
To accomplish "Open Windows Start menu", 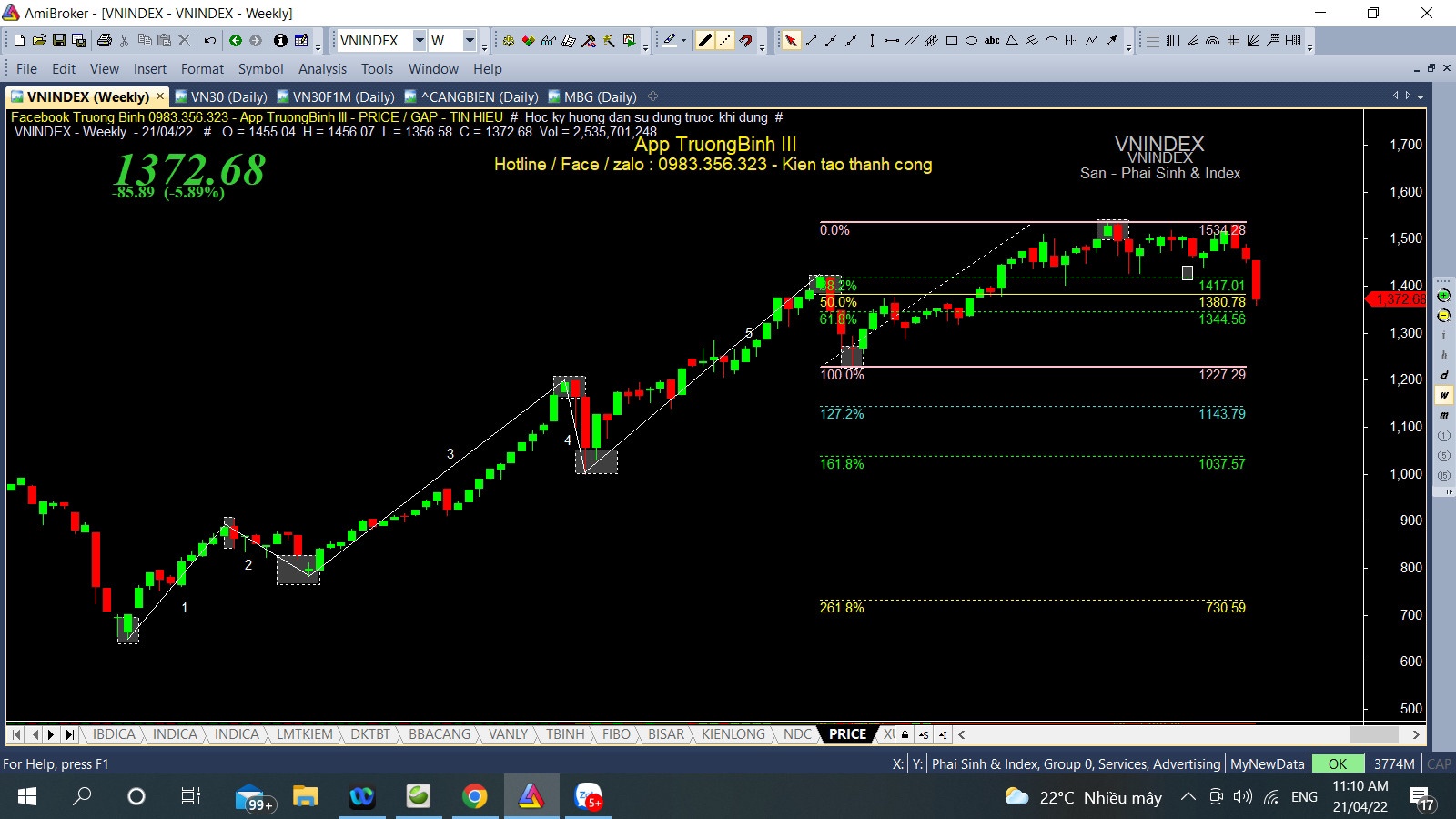I will [27, 797].
